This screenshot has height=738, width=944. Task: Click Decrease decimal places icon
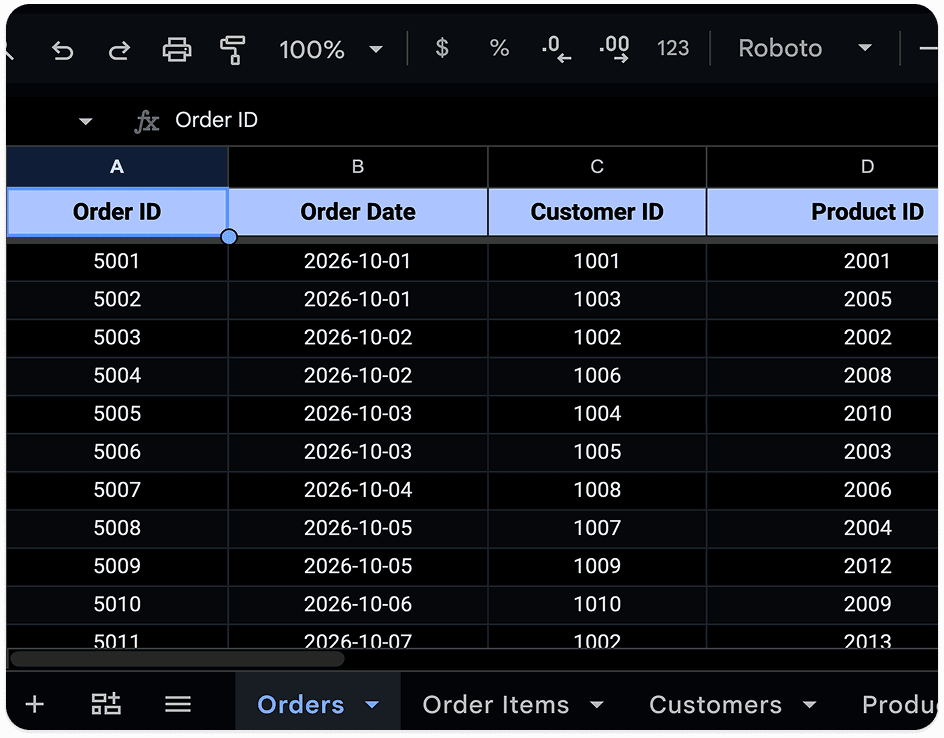click(556, 49)
